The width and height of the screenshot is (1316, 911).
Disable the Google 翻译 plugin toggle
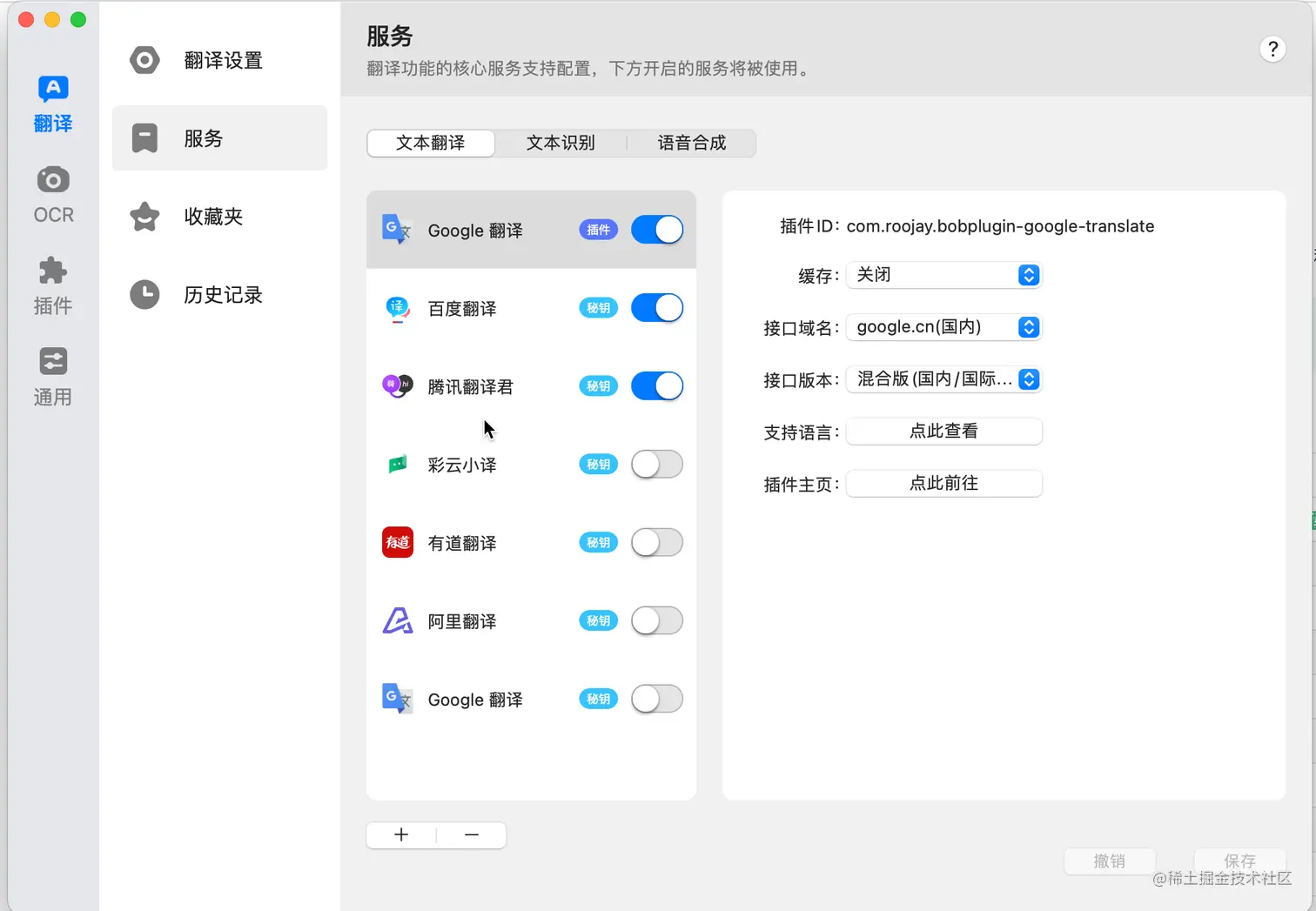(657, 230)
